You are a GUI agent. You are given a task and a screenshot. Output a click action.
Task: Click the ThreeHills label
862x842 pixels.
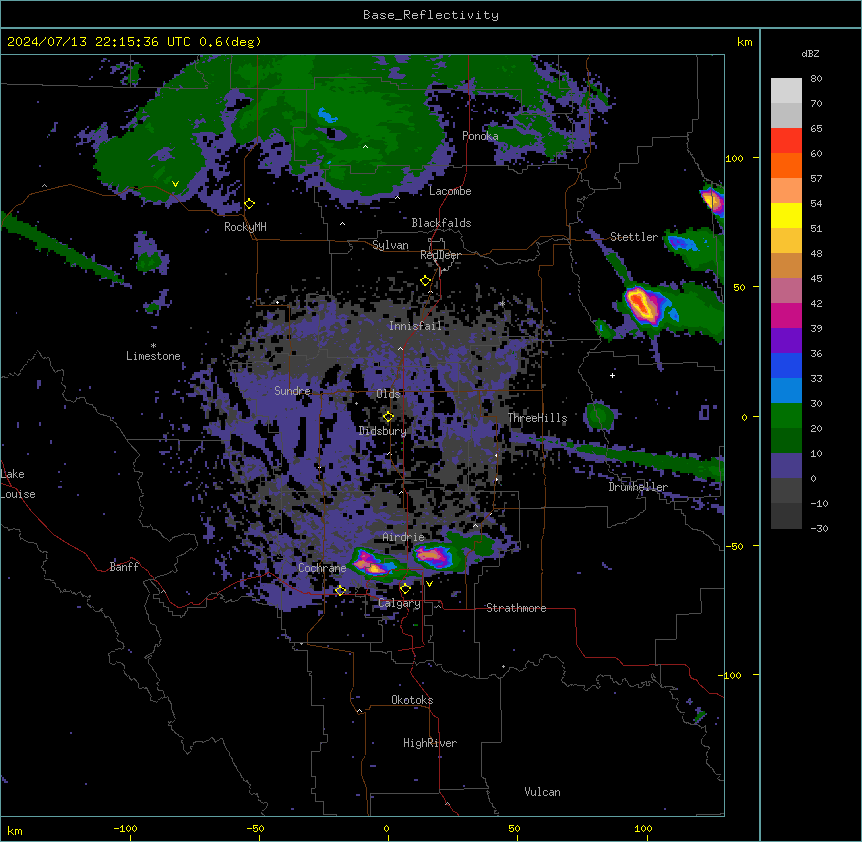point(538,418)
